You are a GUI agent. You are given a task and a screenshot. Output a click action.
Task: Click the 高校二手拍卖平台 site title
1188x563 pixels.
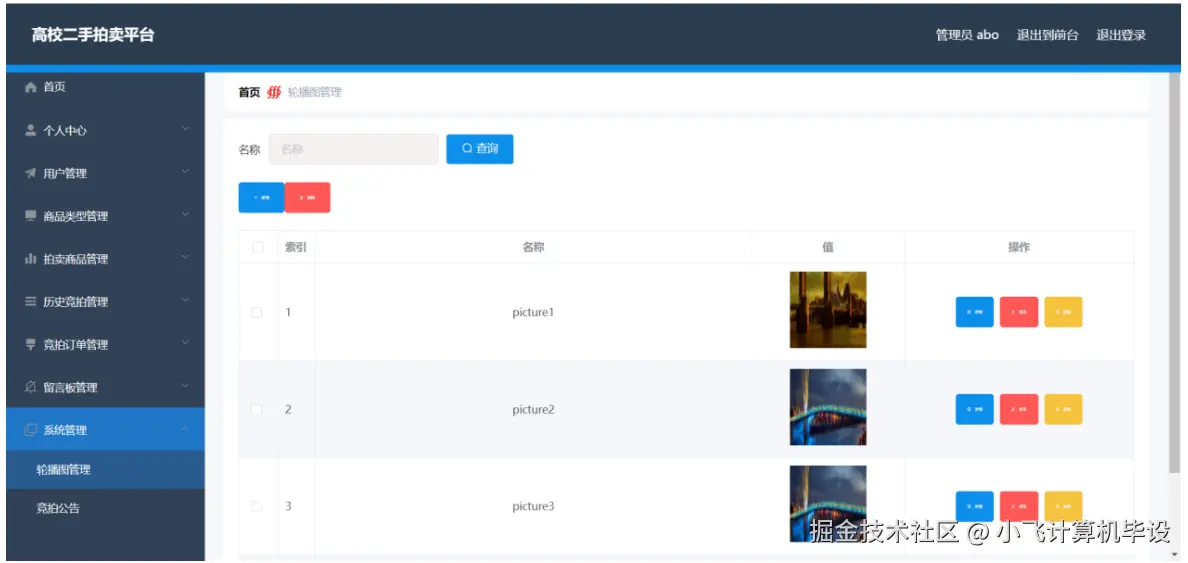(x=92, y=35)
